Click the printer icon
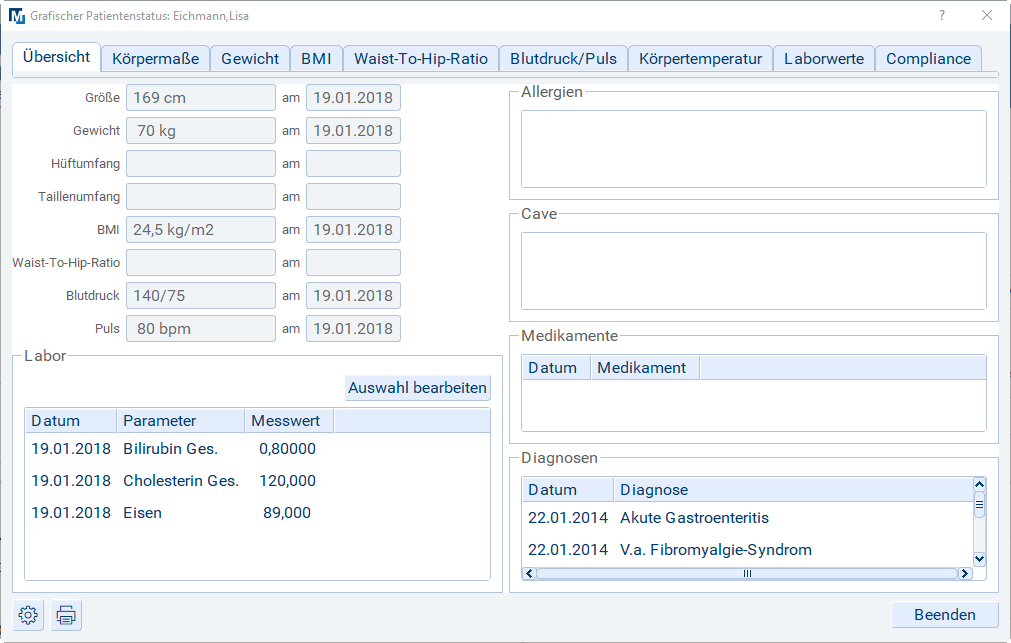Image resolution: width=1011 pixels, height=643 pixels. (66, 615)
